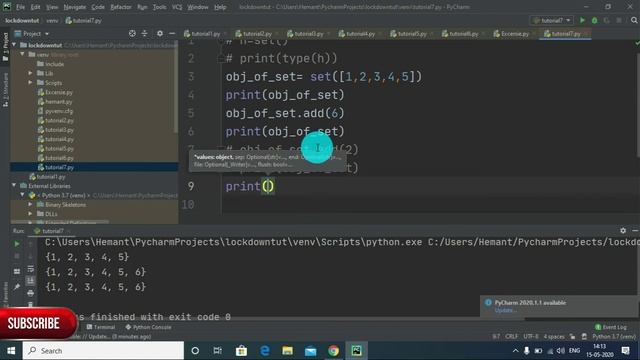This screenshot has height=360, width=640.
Task: Select pyvenv.cfg in project tree
Action: click(x=59, y=111)
